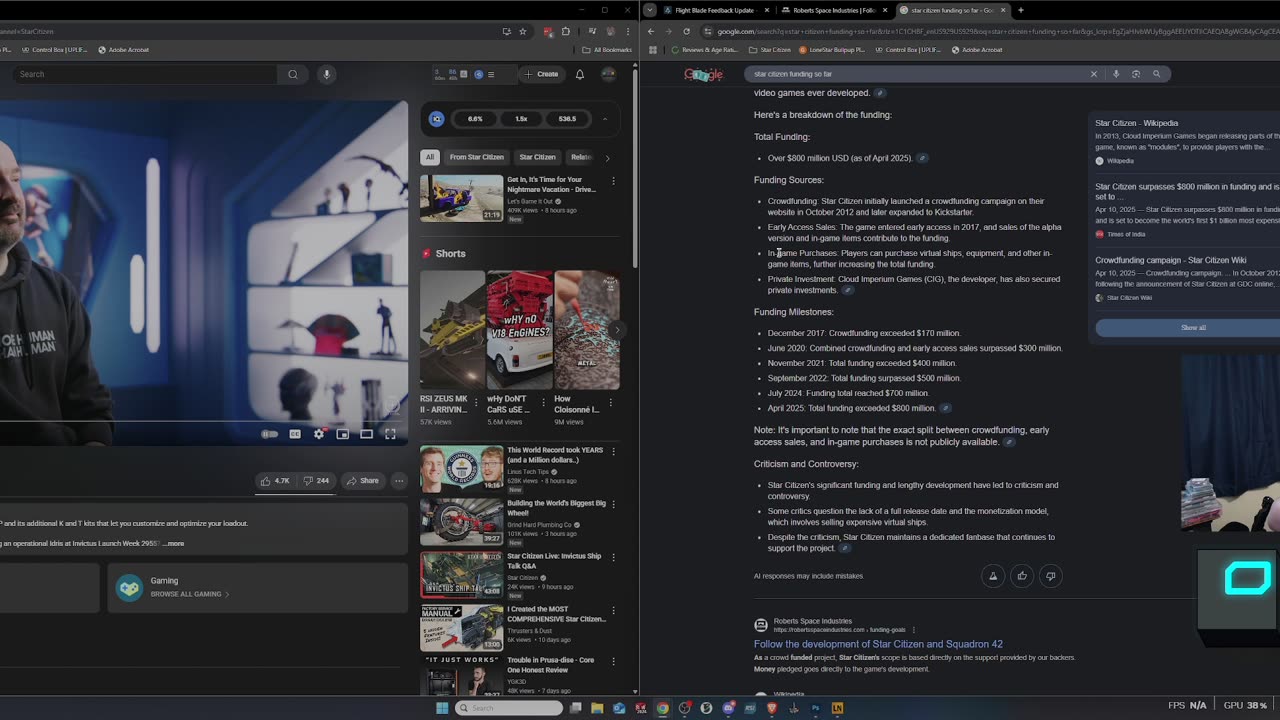Open Star Citizen - Wikipedia source card
Viewport: 1280px width, 720px height.
tap(1187, 141)
